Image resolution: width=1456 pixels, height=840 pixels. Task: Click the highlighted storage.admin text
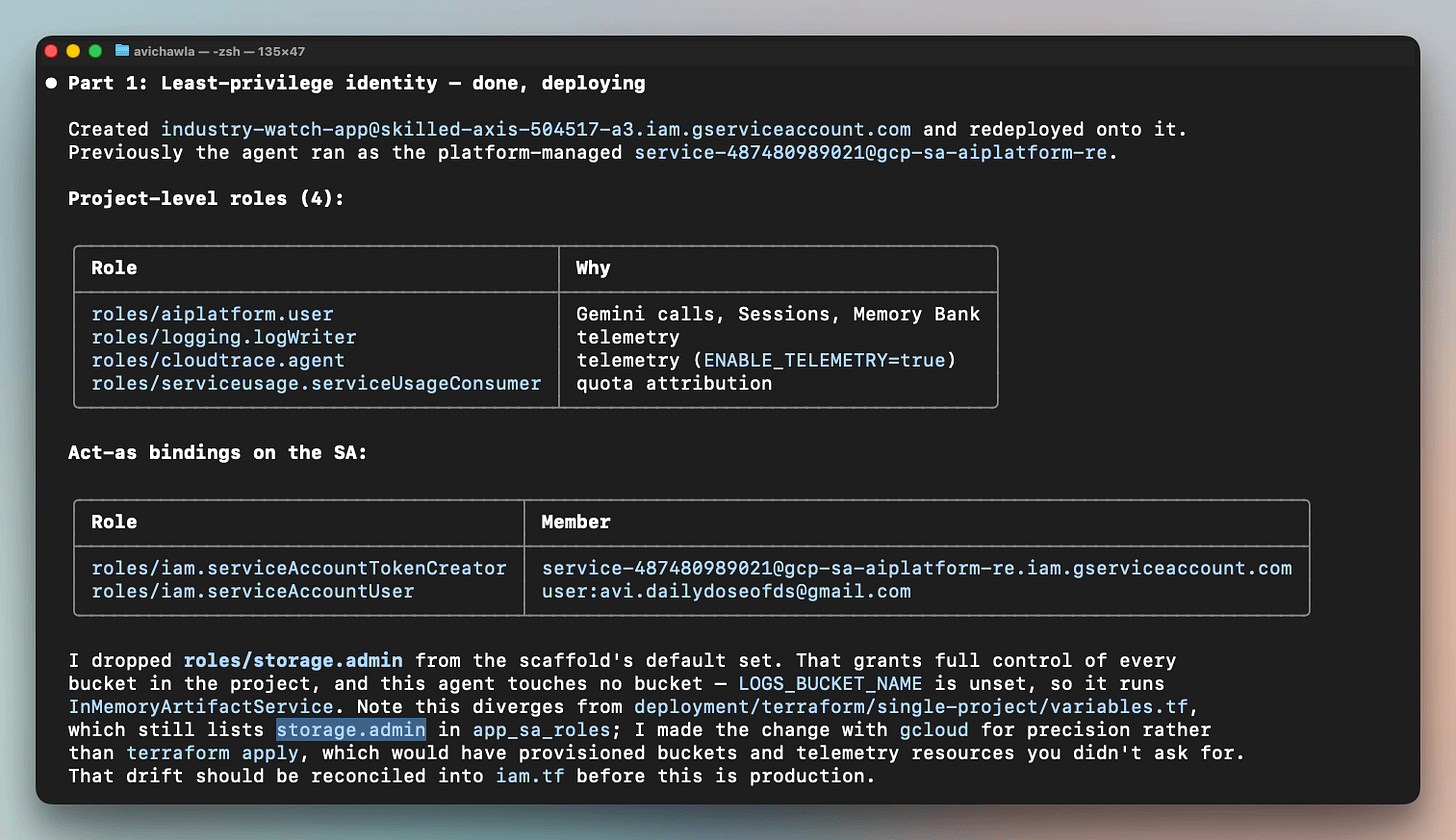351,729
